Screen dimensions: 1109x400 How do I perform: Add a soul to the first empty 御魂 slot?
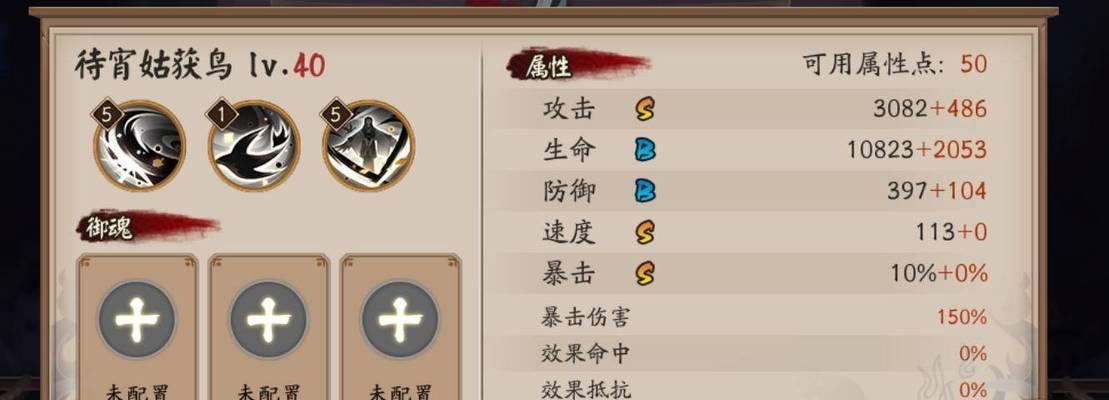coord(137,319)
